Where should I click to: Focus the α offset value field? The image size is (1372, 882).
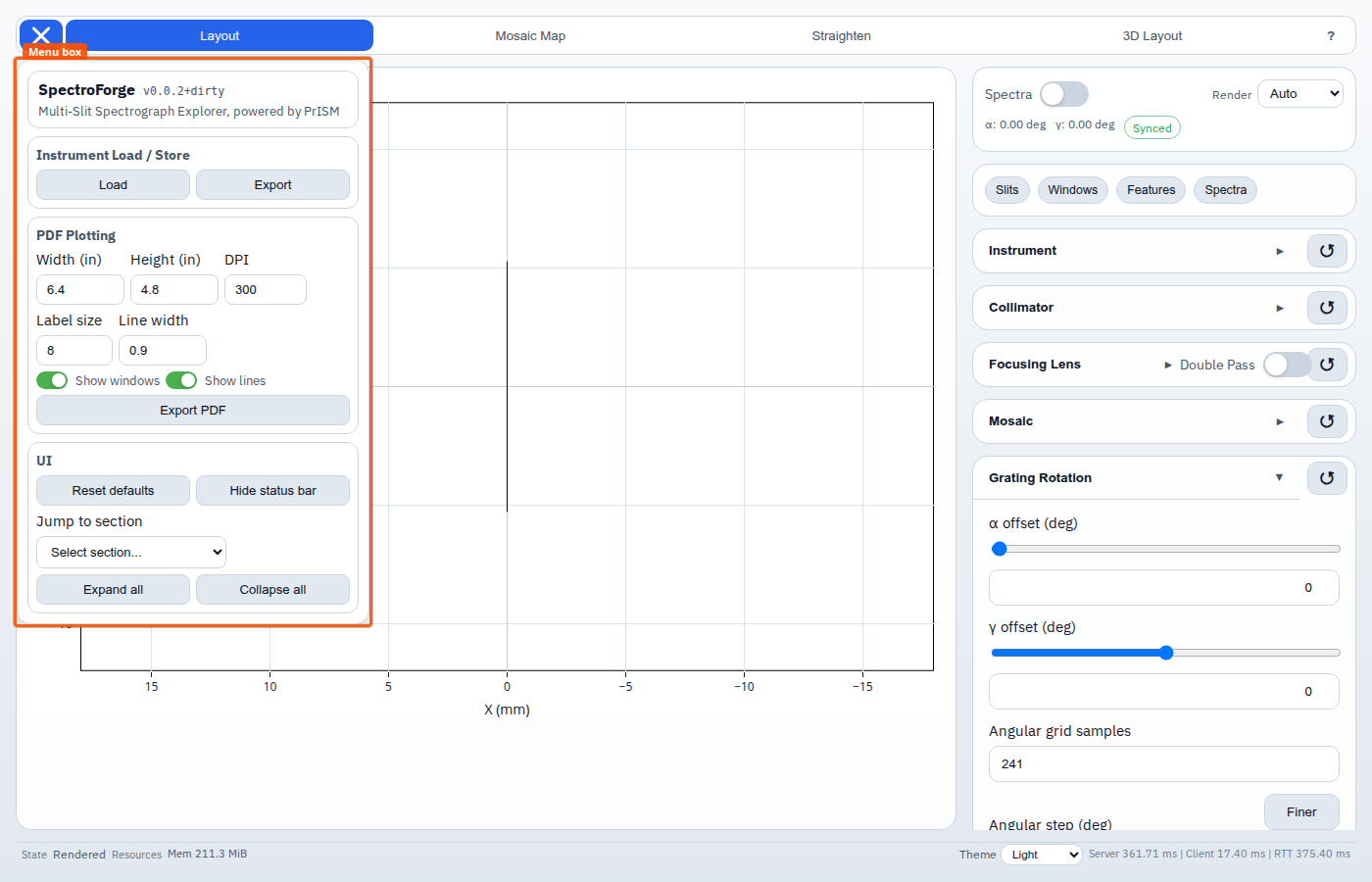pos(1164,588)
